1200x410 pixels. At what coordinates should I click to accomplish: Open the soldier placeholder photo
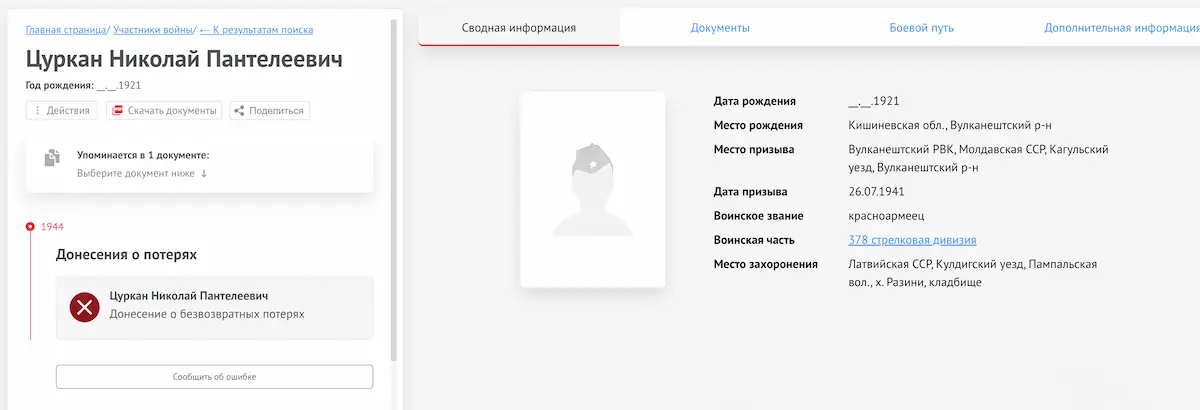coord(593,189)
